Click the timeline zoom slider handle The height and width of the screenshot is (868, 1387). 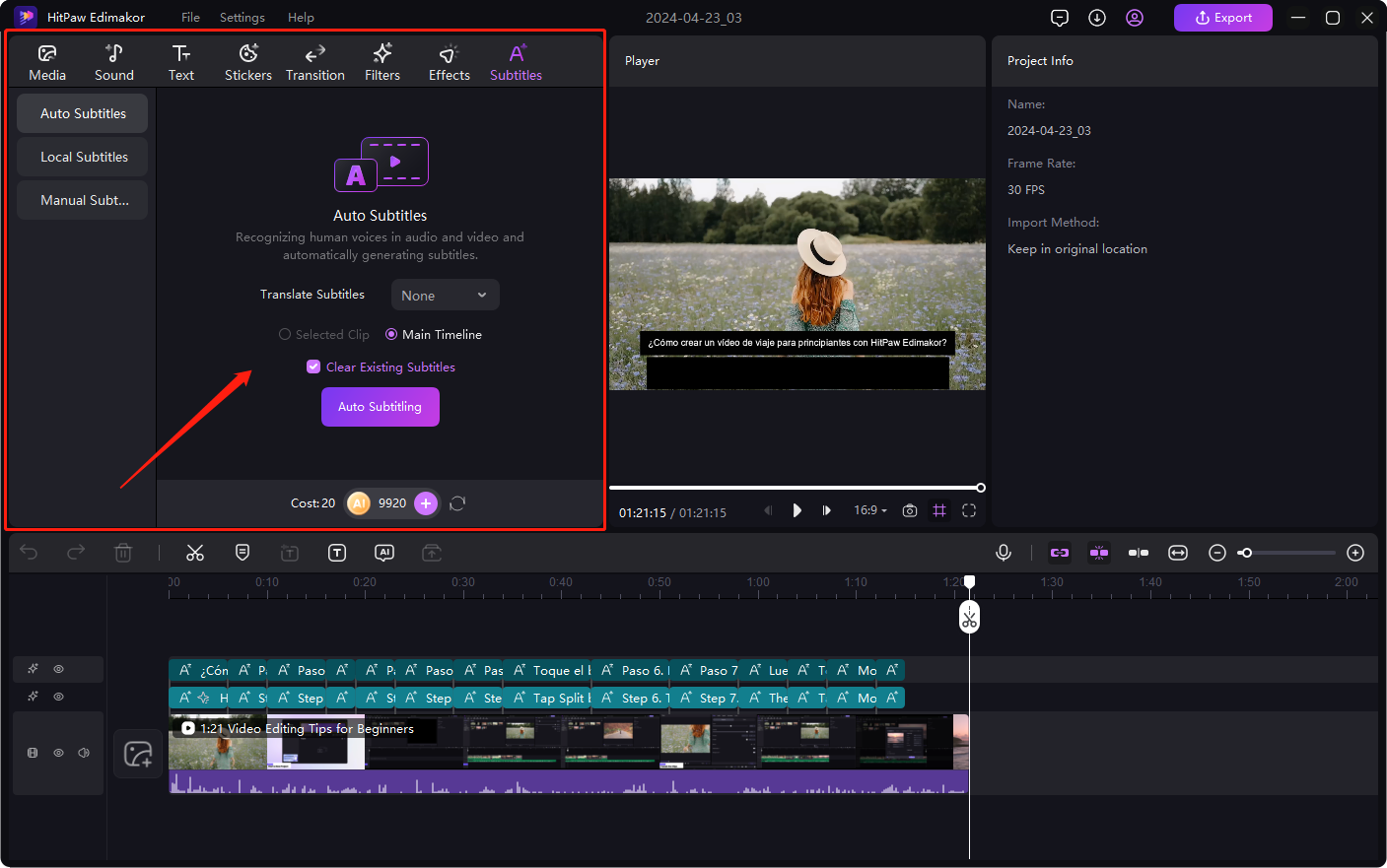coord(1246,553)
